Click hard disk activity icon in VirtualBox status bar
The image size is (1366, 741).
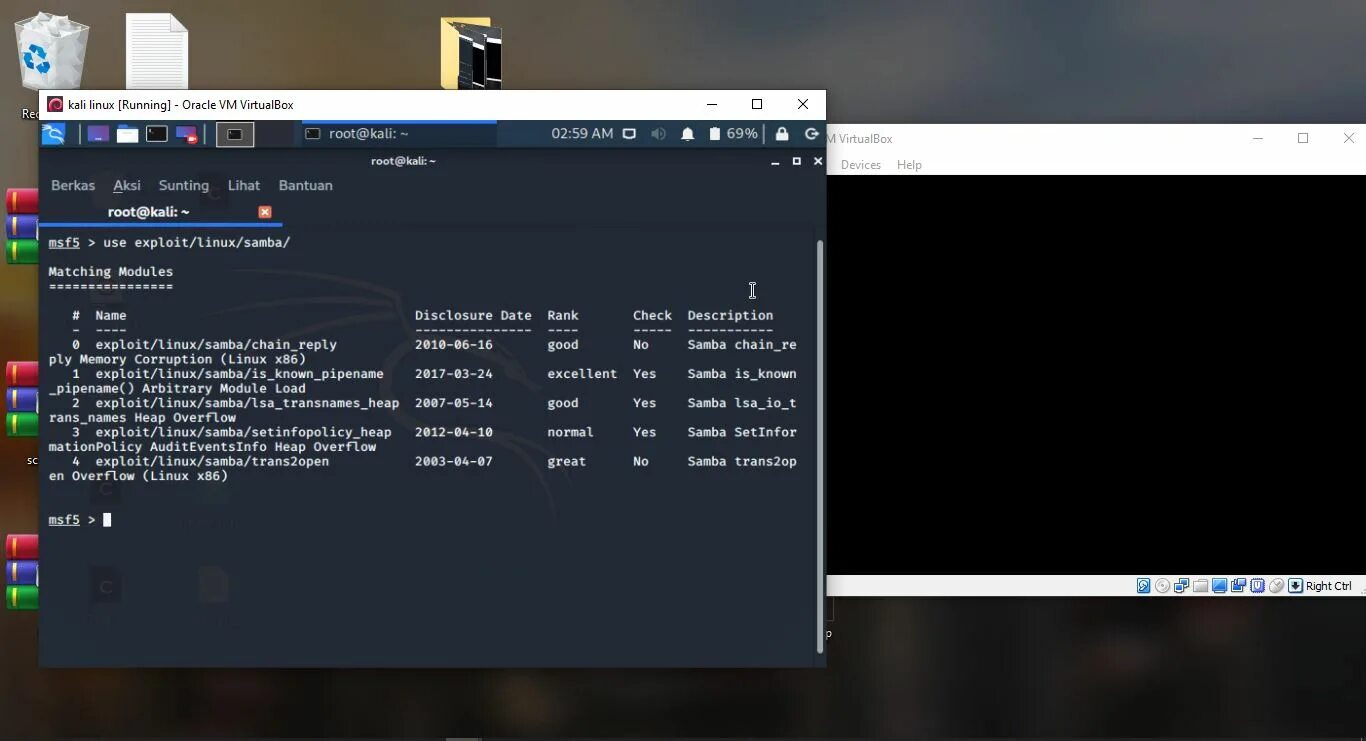coord(1143,586)
